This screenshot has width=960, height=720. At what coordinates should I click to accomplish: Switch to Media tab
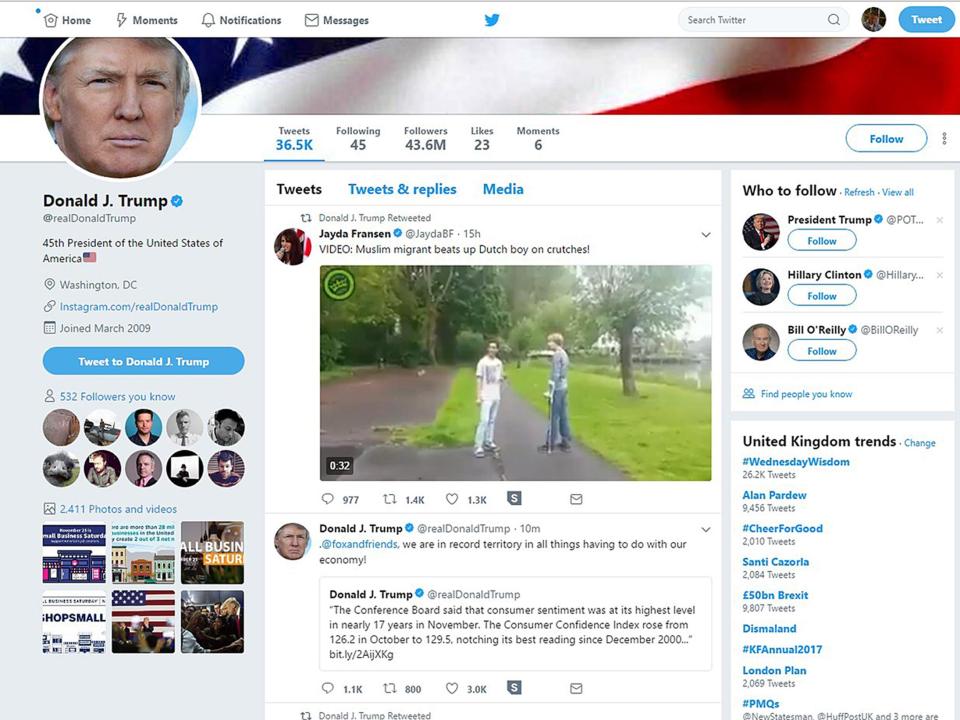tap(503, 189)
